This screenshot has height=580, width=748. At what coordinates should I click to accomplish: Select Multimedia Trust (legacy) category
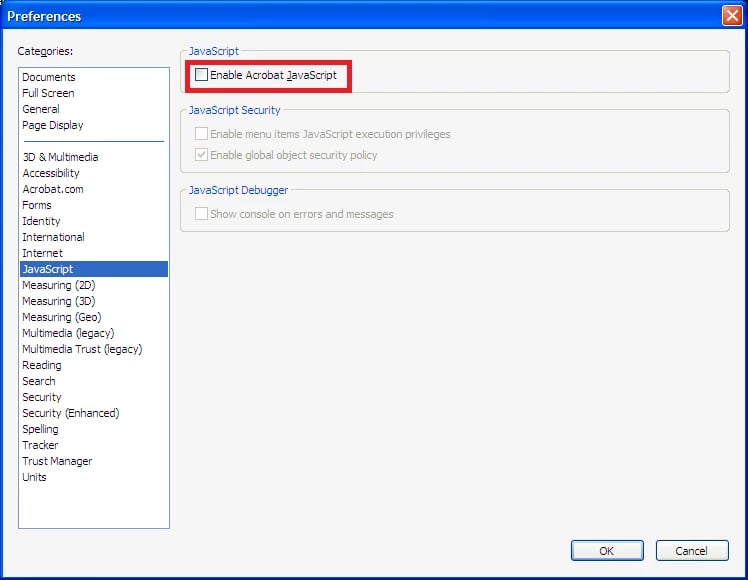[82, 349]
